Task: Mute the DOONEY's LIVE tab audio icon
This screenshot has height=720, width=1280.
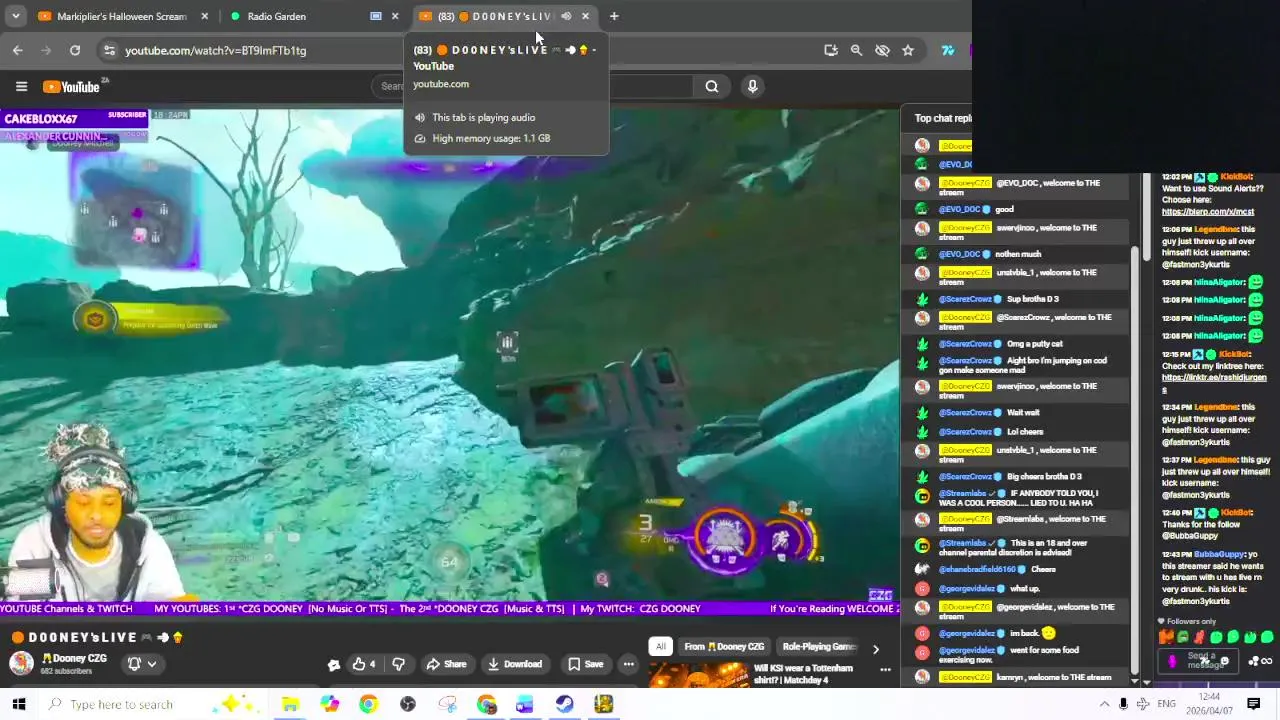Action: (x=566, y=16)
